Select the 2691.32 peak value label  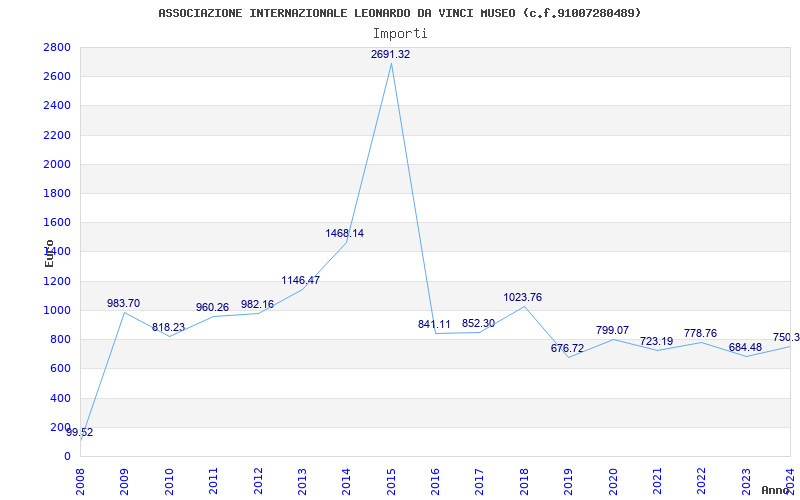click(x=390, y=55)
